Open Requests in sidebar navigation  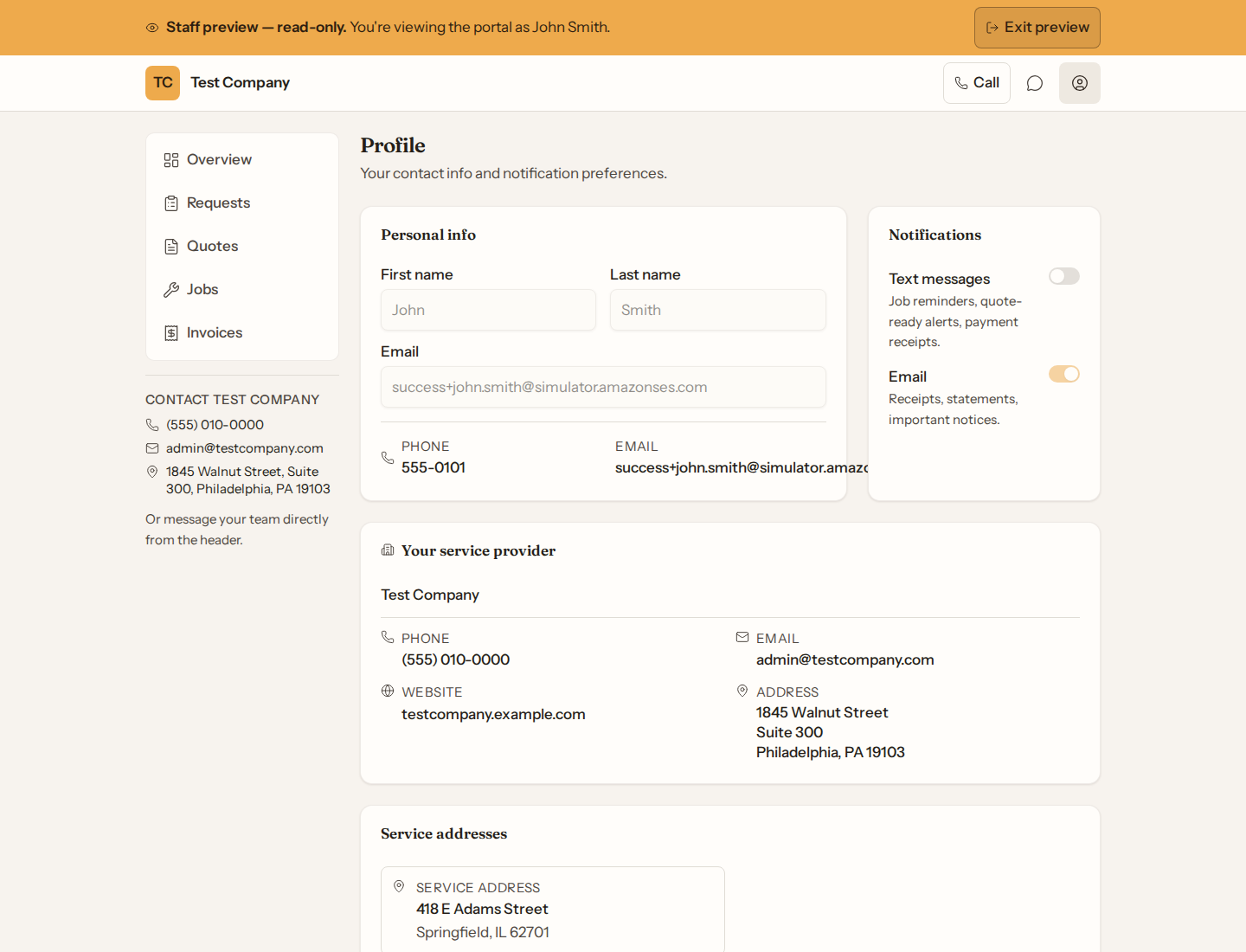point(242,203)
